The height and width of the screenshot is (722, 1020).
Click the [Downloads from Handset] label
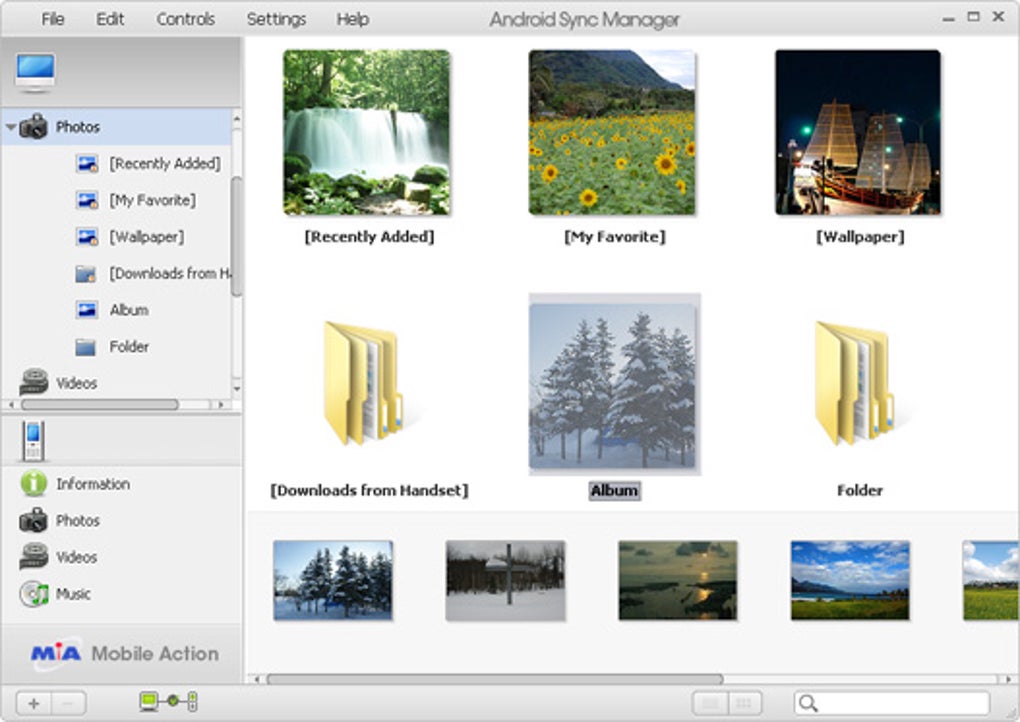(x=369, y=490)
